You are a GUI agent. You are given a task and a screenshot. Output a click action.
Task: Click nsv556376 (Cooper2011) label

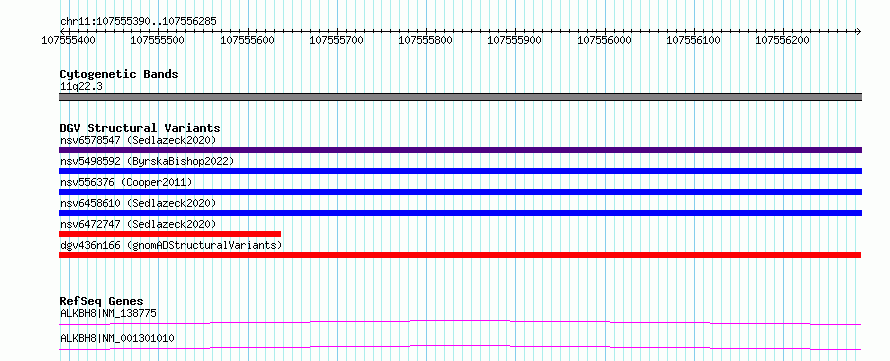126,182
